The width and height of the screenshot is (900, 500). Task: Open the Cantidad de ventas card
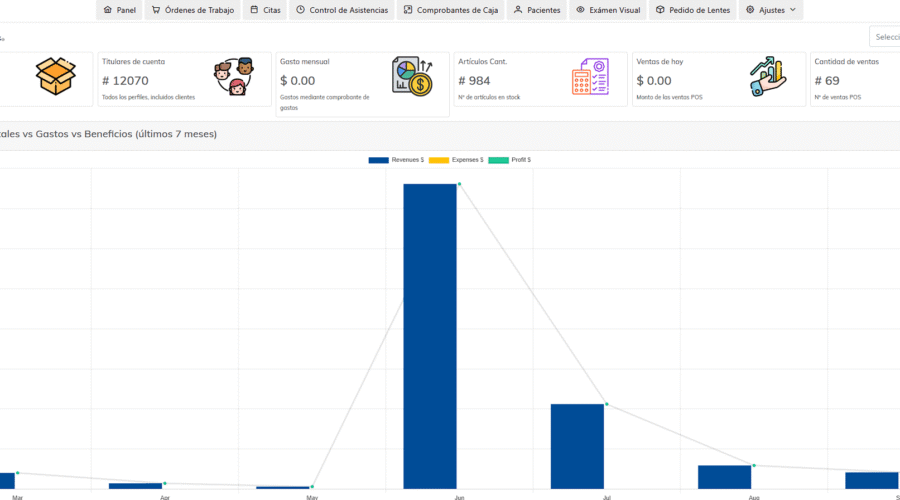coord(855,79)
